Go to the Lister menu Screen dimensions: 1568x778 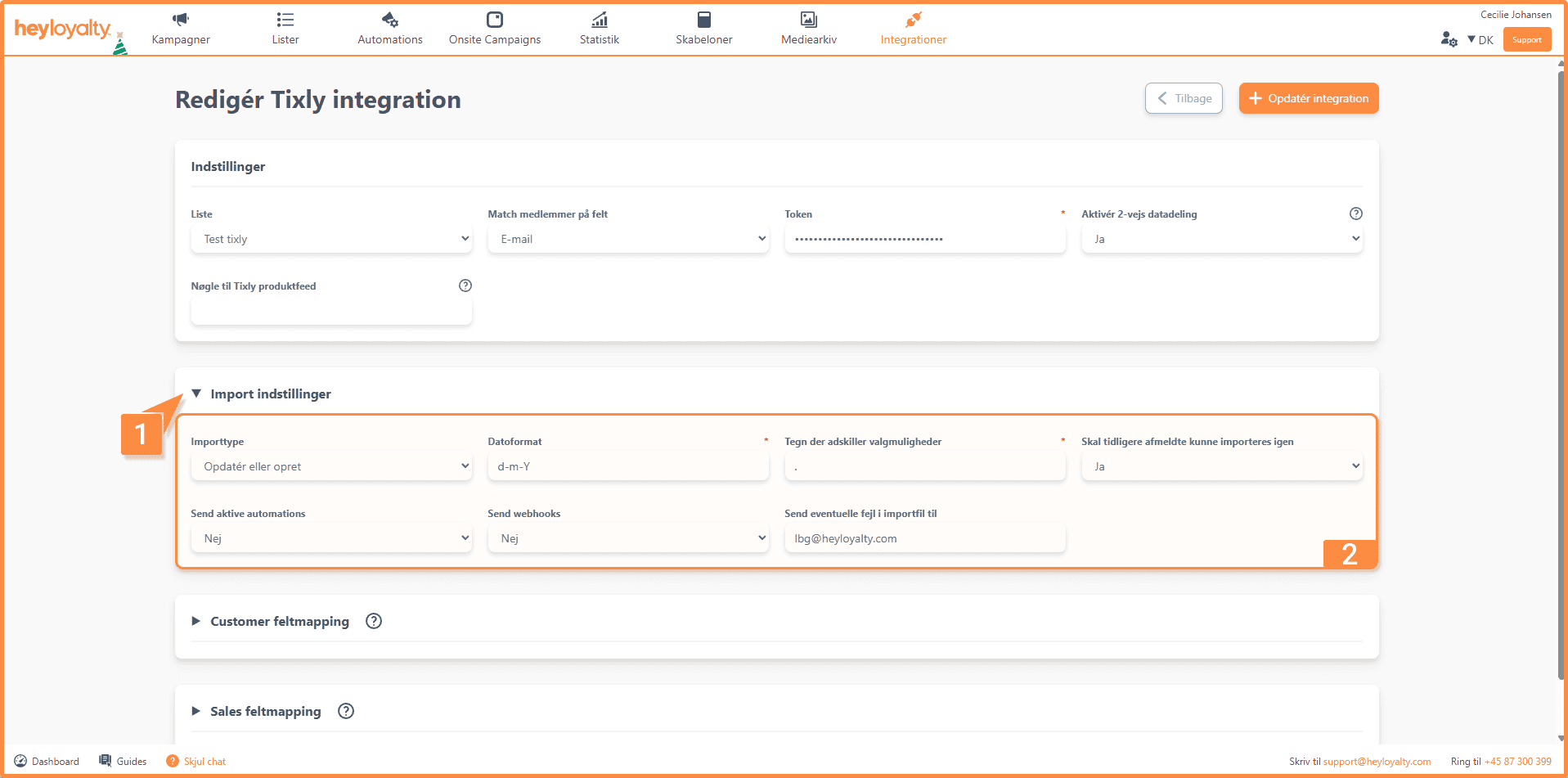(285, 29)
